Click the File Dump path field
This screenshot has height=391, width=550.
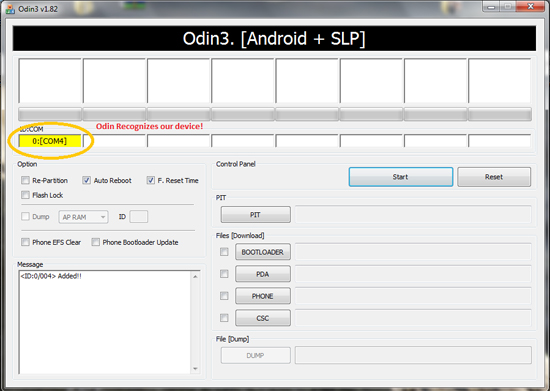(x=413, y=356)
